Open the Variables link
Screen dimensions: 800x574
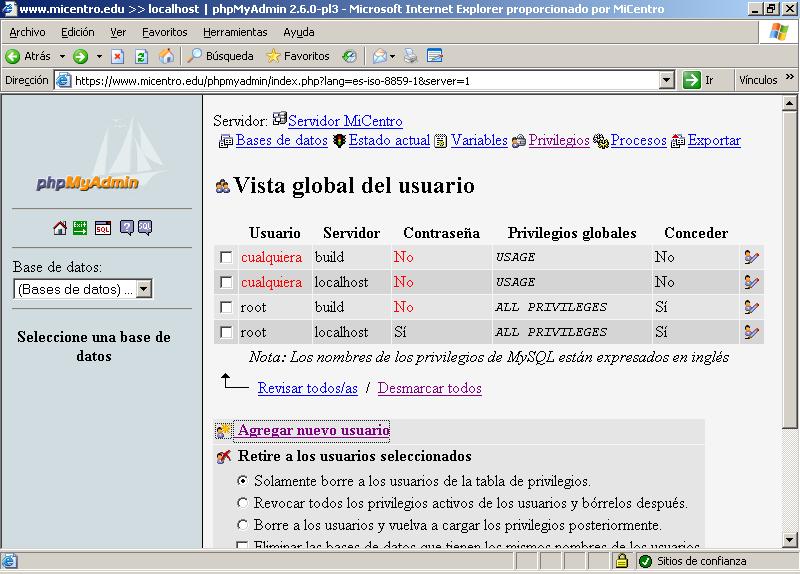click(479, 140)
